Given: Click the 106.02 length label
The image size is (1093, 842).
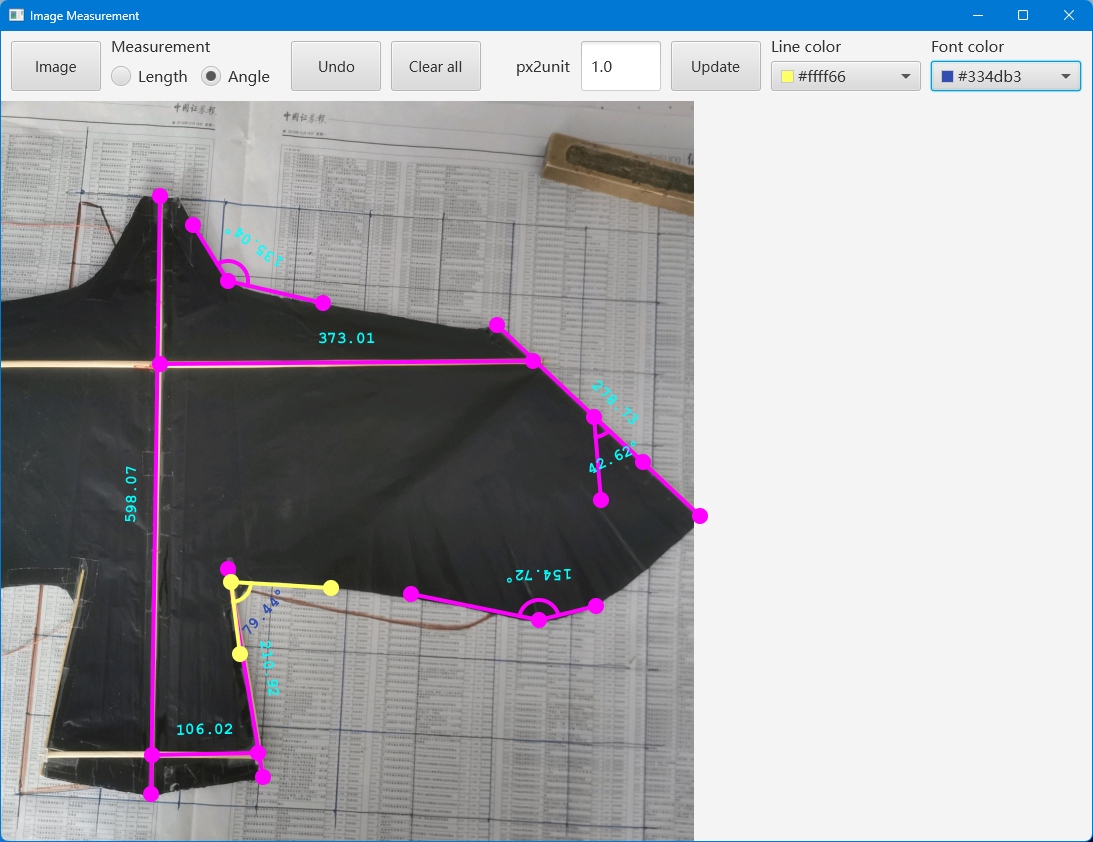Looking at the screenshot, I should tap(204, 729).
